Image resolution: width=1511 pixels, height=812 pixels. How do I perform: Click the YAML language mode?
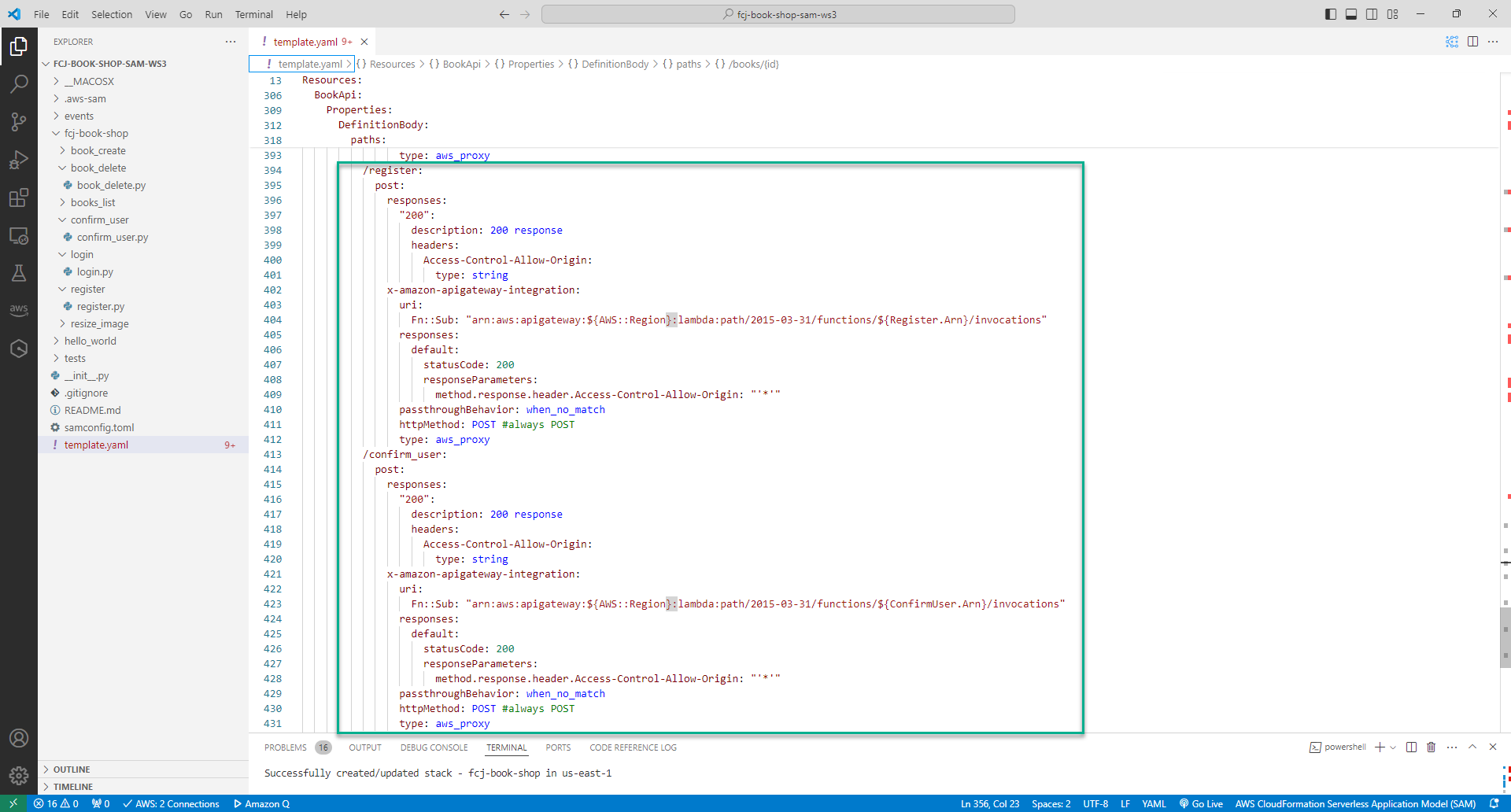tap(1154, 803)
